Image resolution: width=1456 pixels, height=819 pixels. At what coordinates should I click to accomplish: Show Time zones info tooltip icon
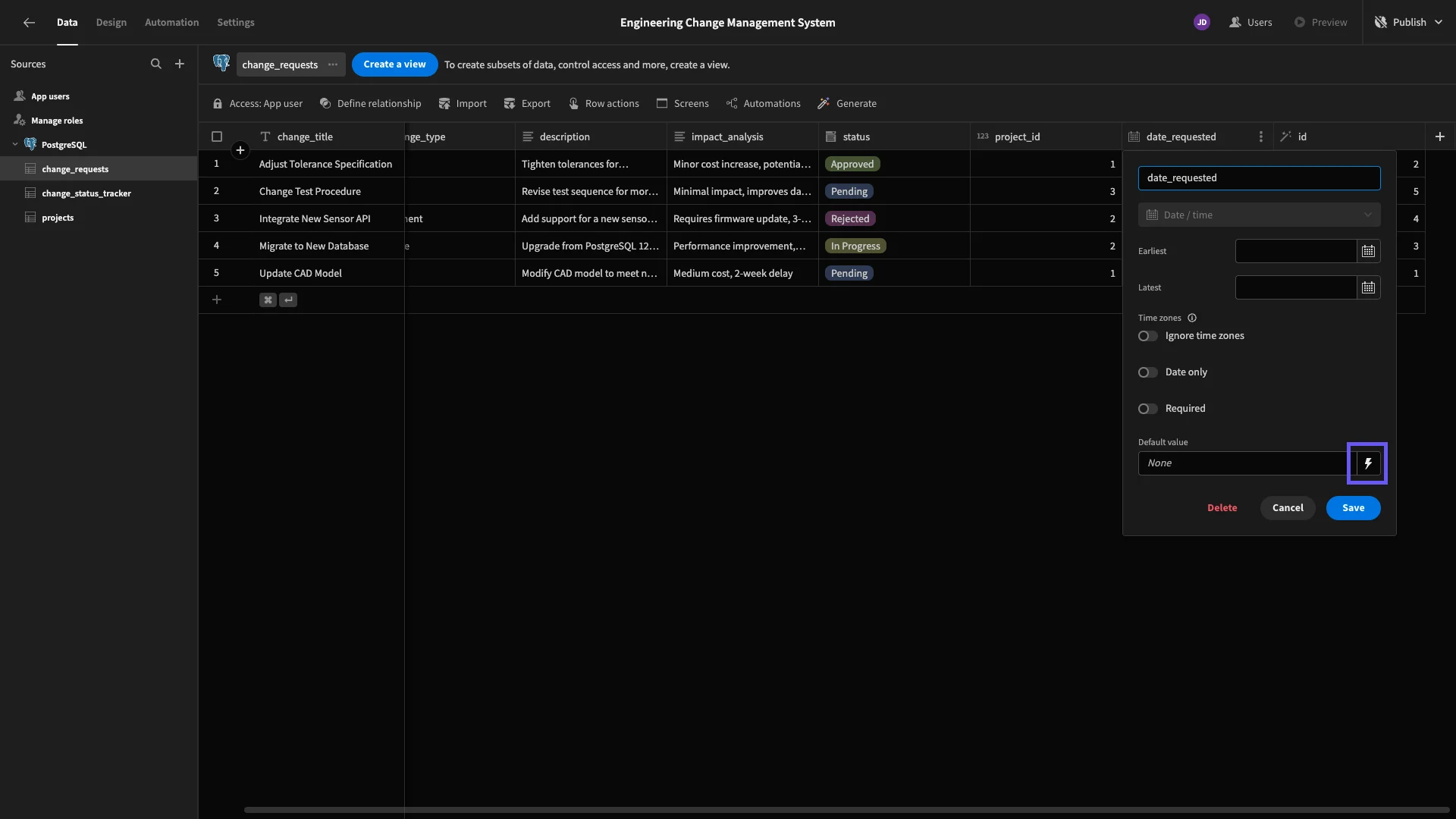[x=1192, y=318]
